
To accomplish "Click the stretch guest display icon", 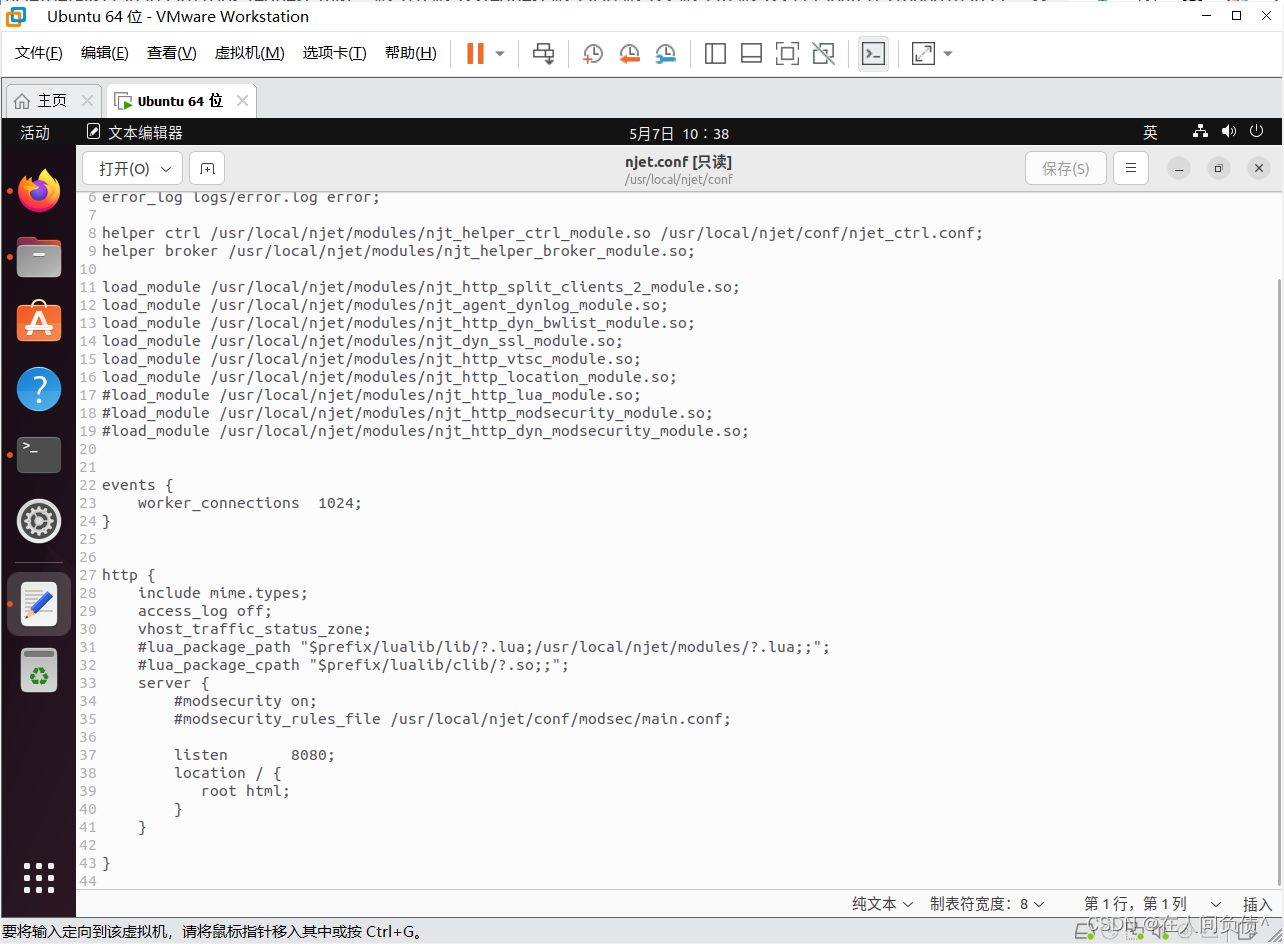I will tap(923, 54).
